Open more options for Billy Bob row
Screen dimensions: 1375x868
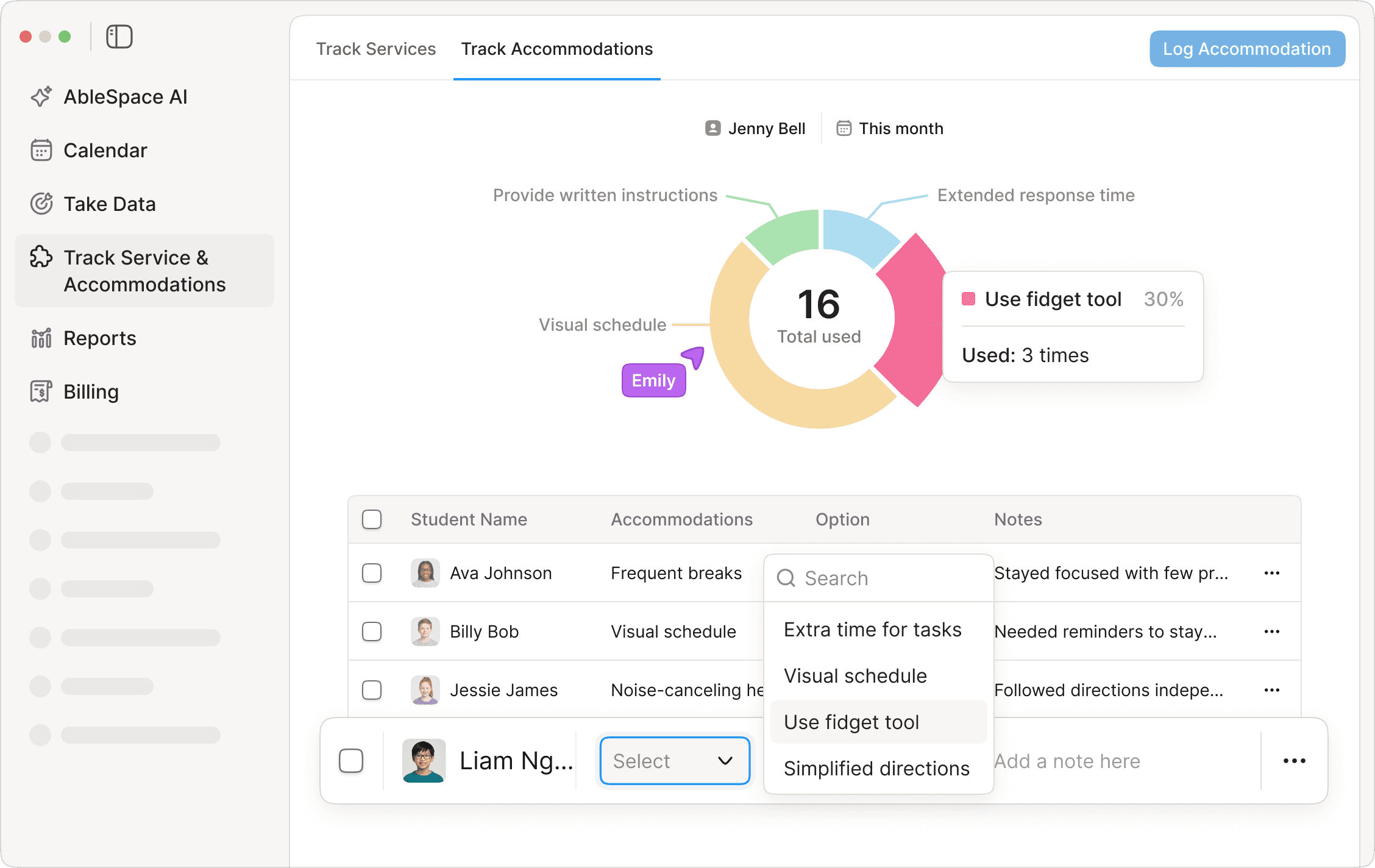1272,631
